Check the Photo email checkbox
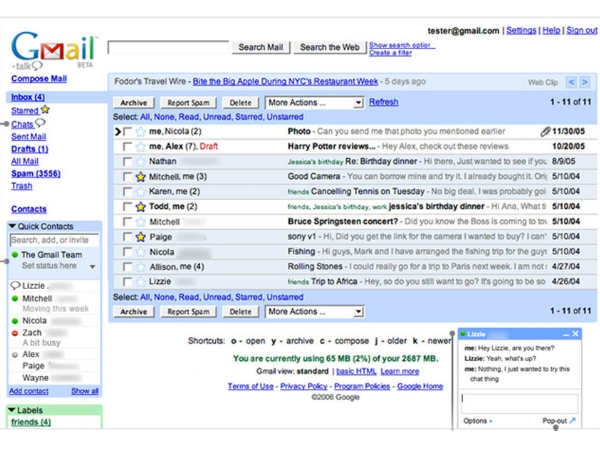The image size is (600, 450). pyautogui.click(x=127, y=132)
